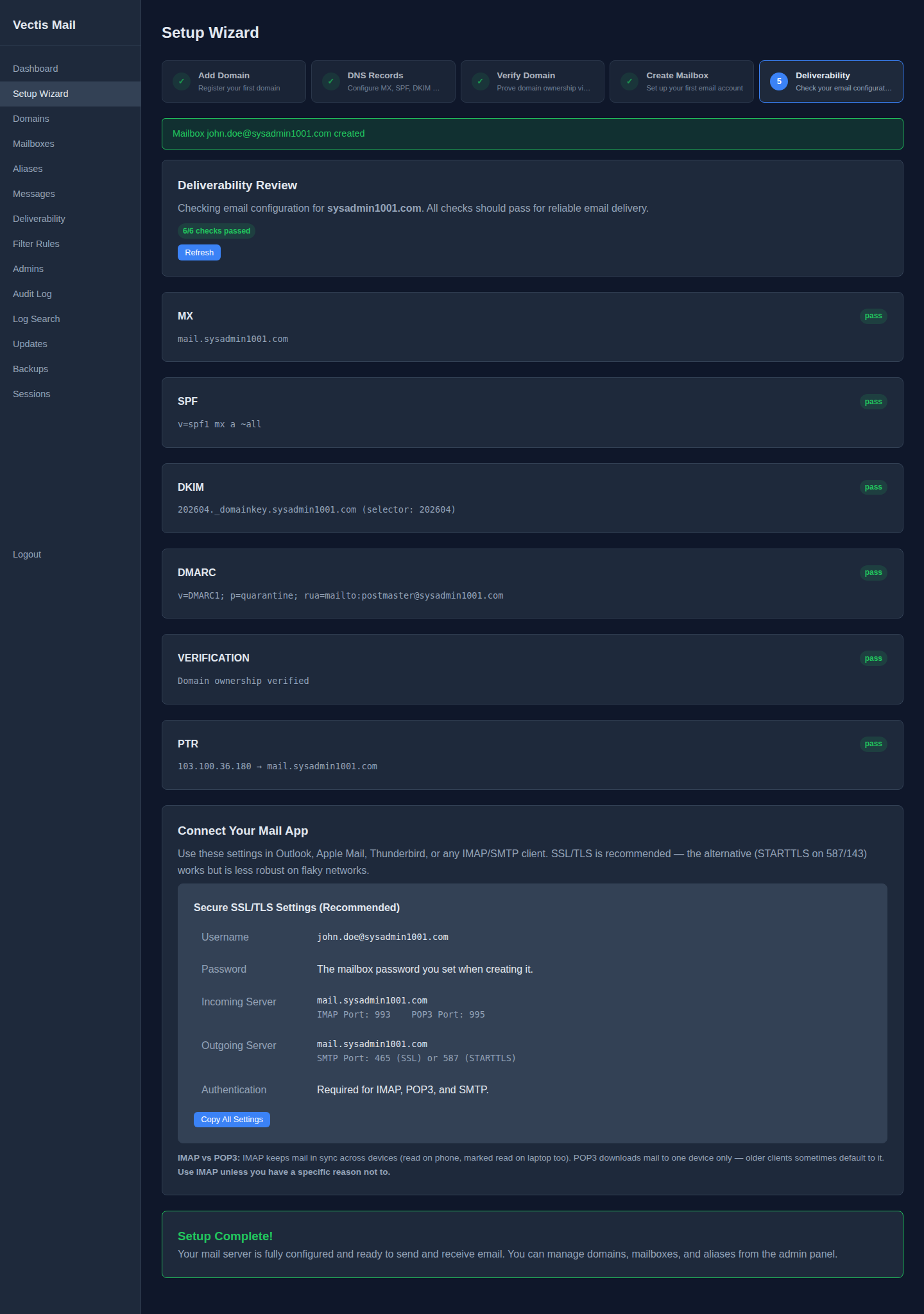Click the SMTP Port 465 or 587 text
Image resolution: width=924 pixels, height=1314 pixels.
coord(416,1058)
